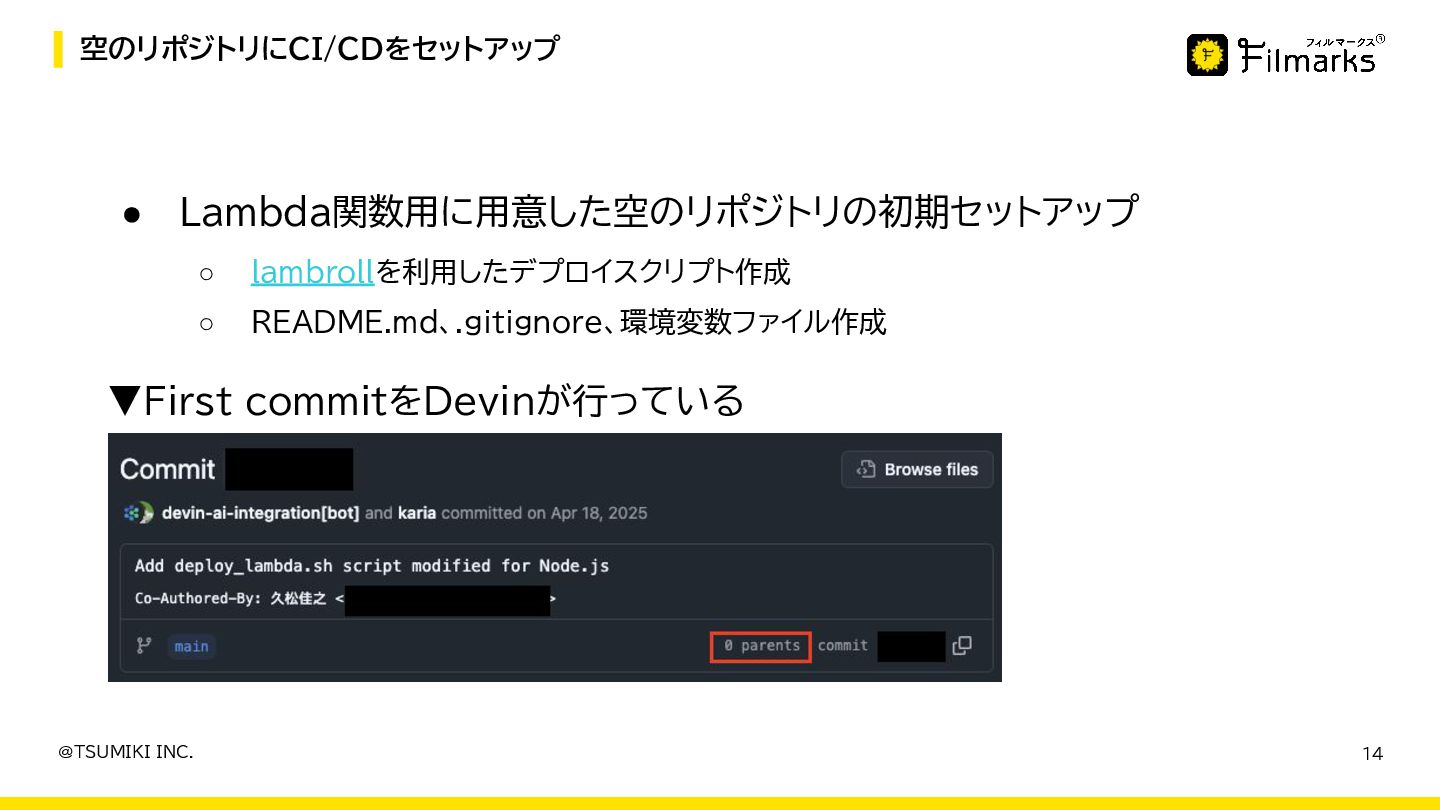
Task: Click the Filmarks wordmark text
Action: tap(1310, 56)
